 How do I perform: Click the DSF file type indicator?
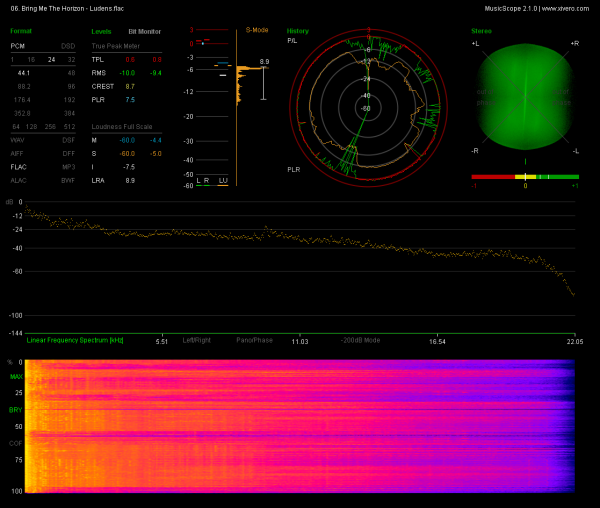point(69,140)
